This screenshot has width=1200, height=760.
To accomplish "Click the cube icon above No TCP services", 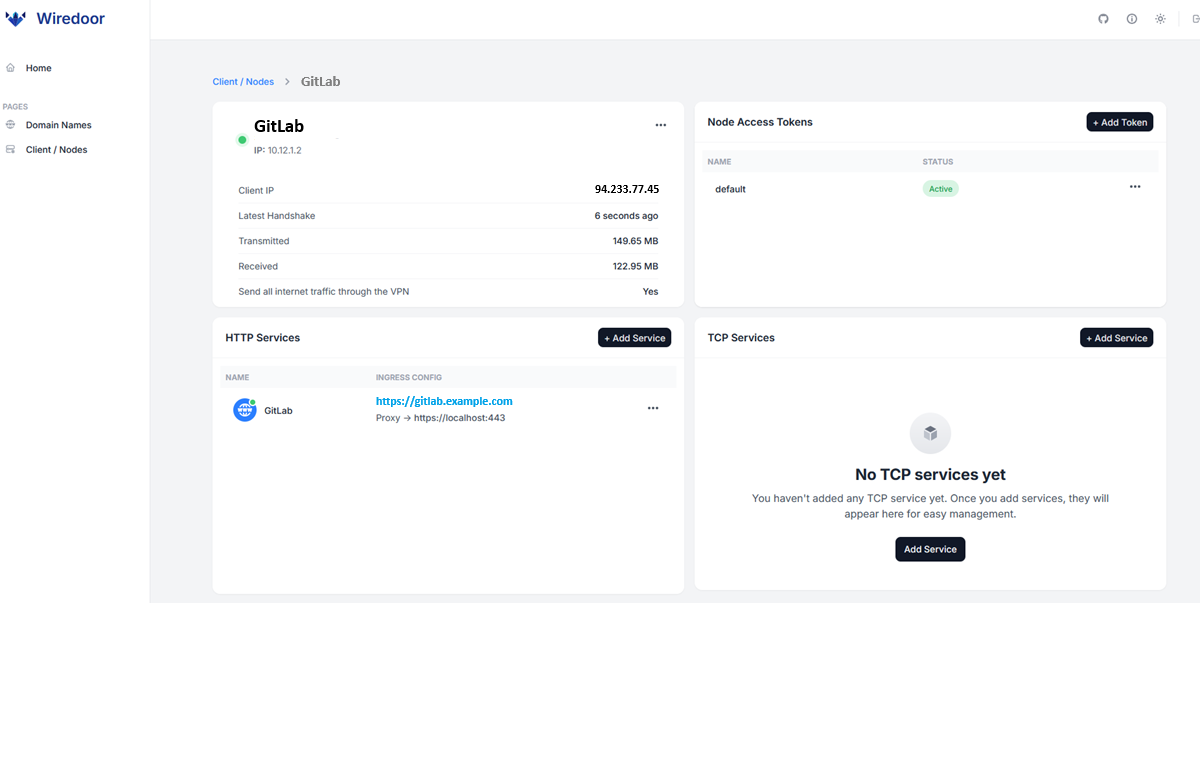I will [930, 434].
